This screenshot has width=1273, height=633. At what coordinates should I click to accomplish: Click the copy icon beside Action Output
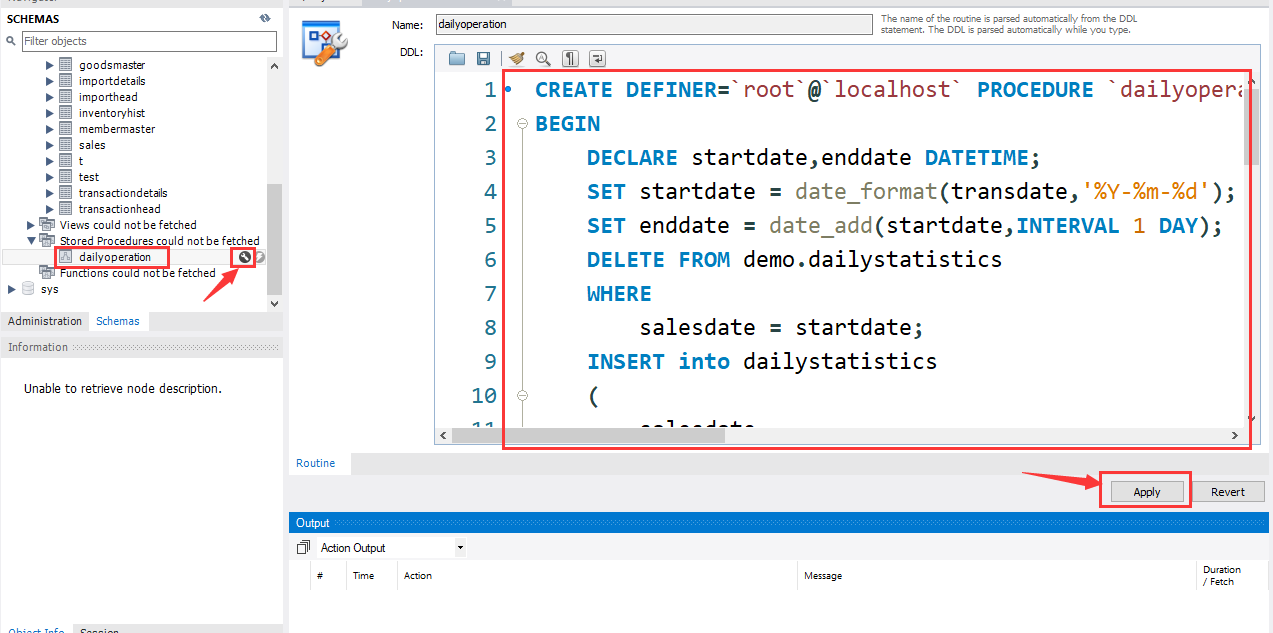point(304,548)
